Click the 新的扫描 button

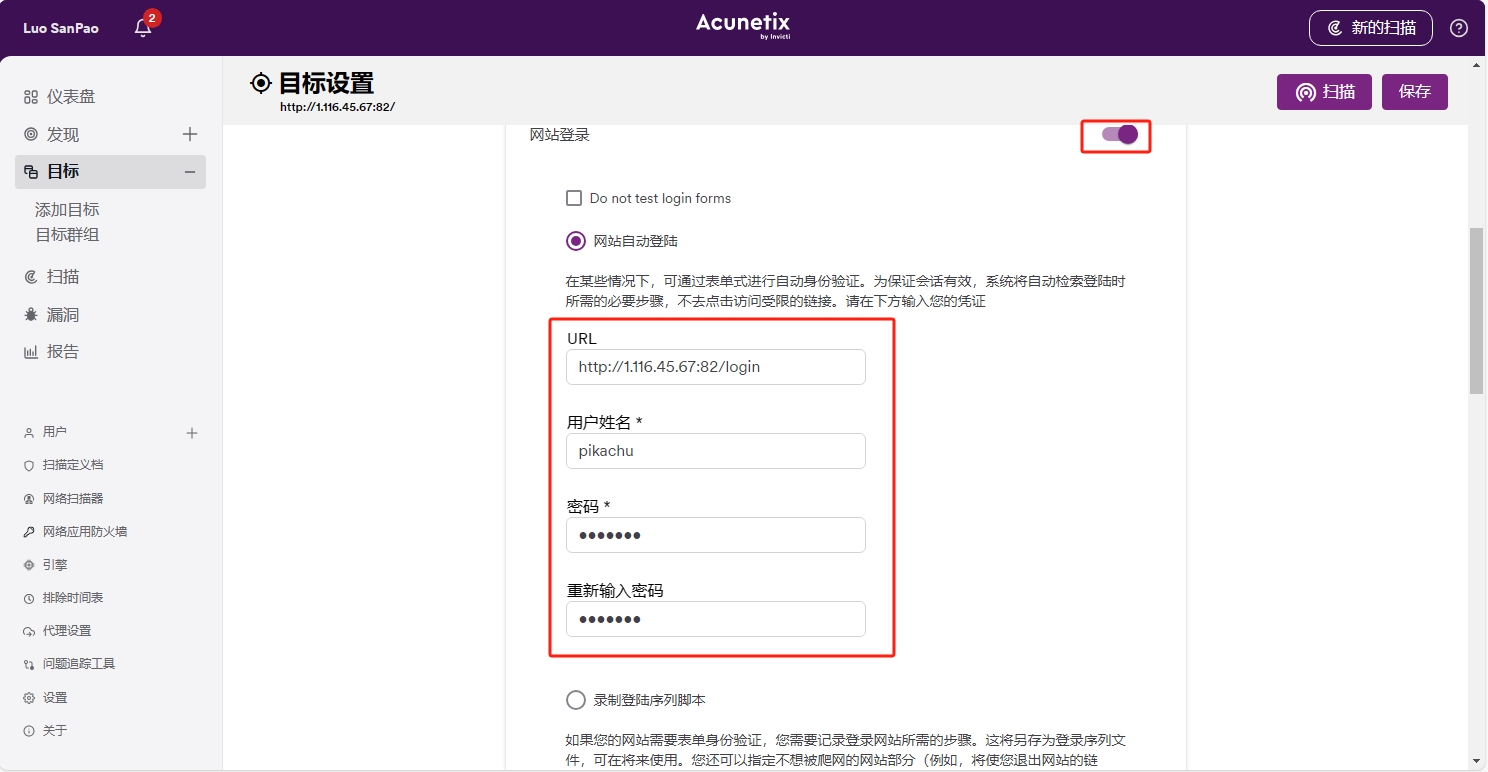(1371, 28)
